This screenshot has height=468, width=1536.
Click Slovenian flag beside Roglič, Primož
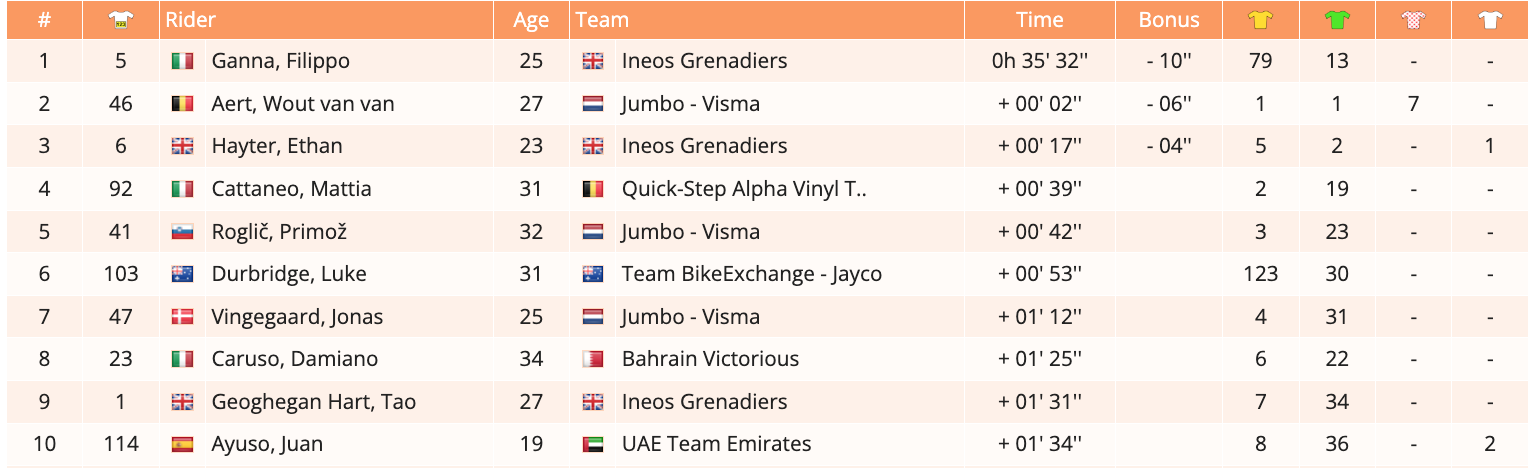tap(182, 232)
